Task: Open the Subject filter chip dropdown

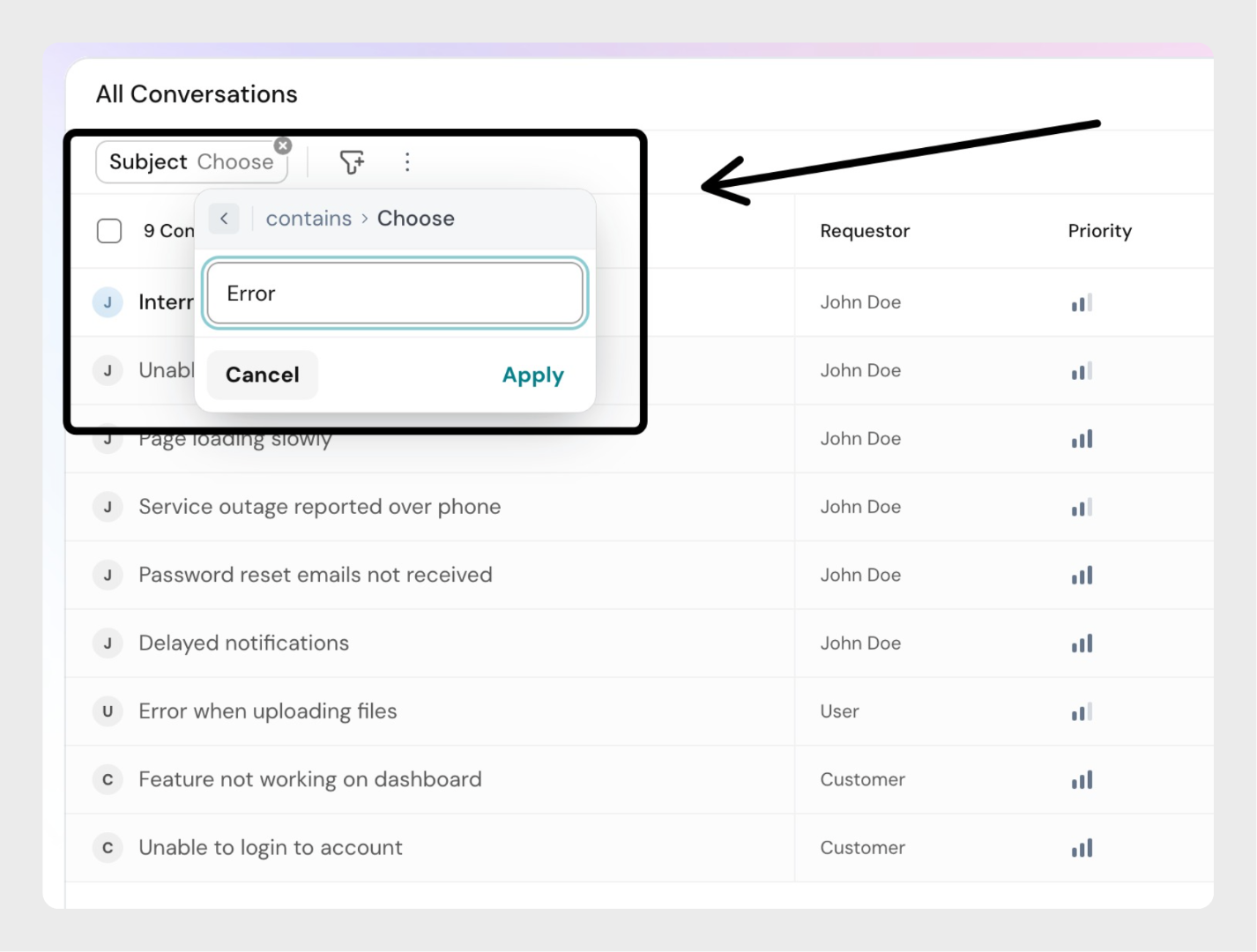Action: coord(191,163)
